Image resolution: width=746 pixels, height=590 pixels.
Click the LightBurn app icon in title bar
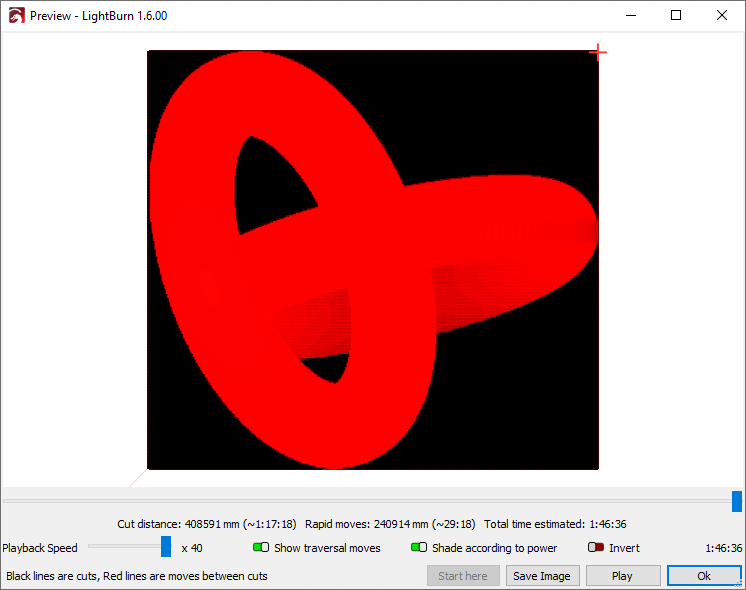point(16,16)
